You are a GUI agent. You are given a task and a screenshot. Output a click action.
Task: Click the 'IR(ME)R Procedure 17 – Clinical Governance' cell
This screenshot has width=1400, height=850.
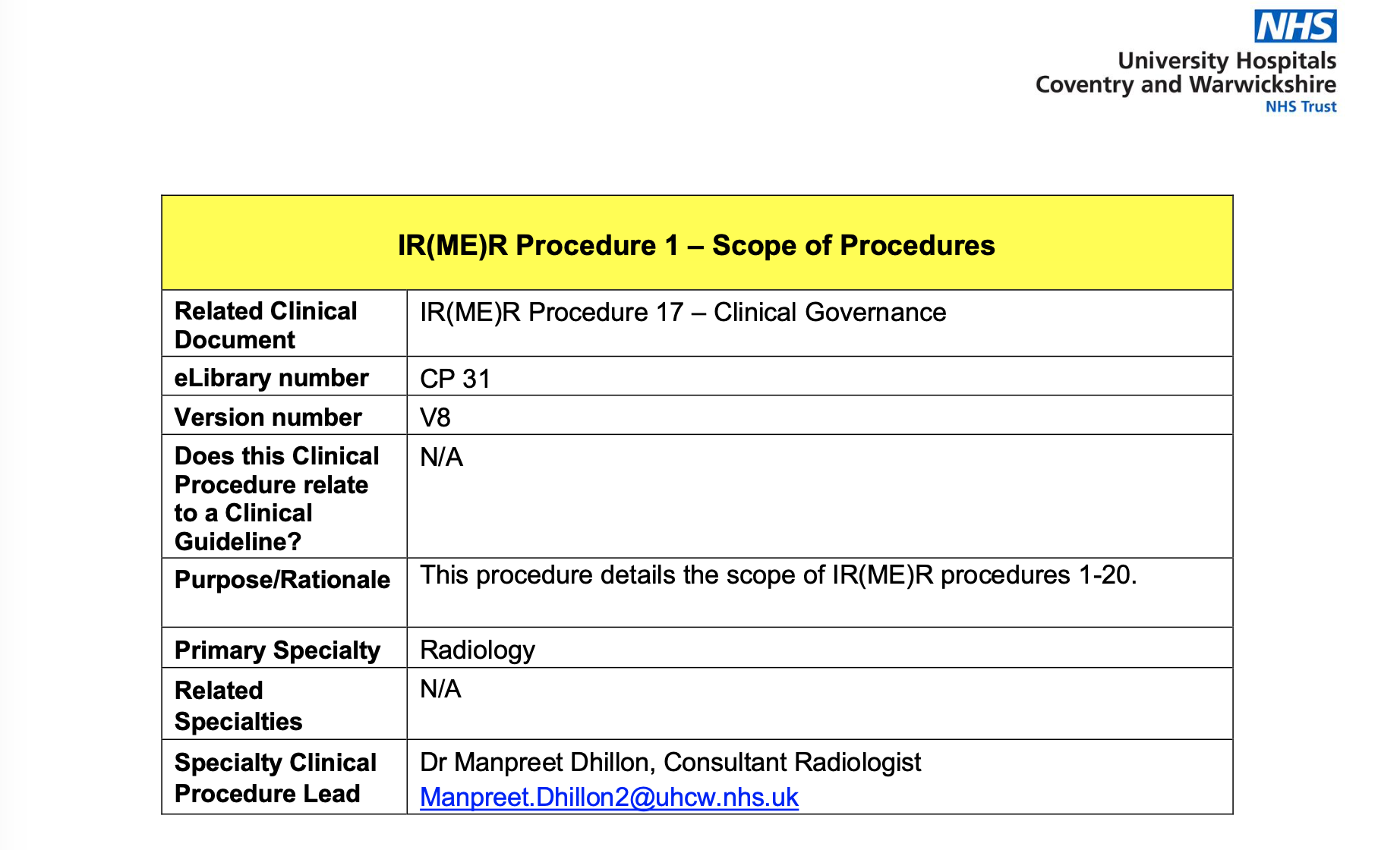click(x=683, y=313)
